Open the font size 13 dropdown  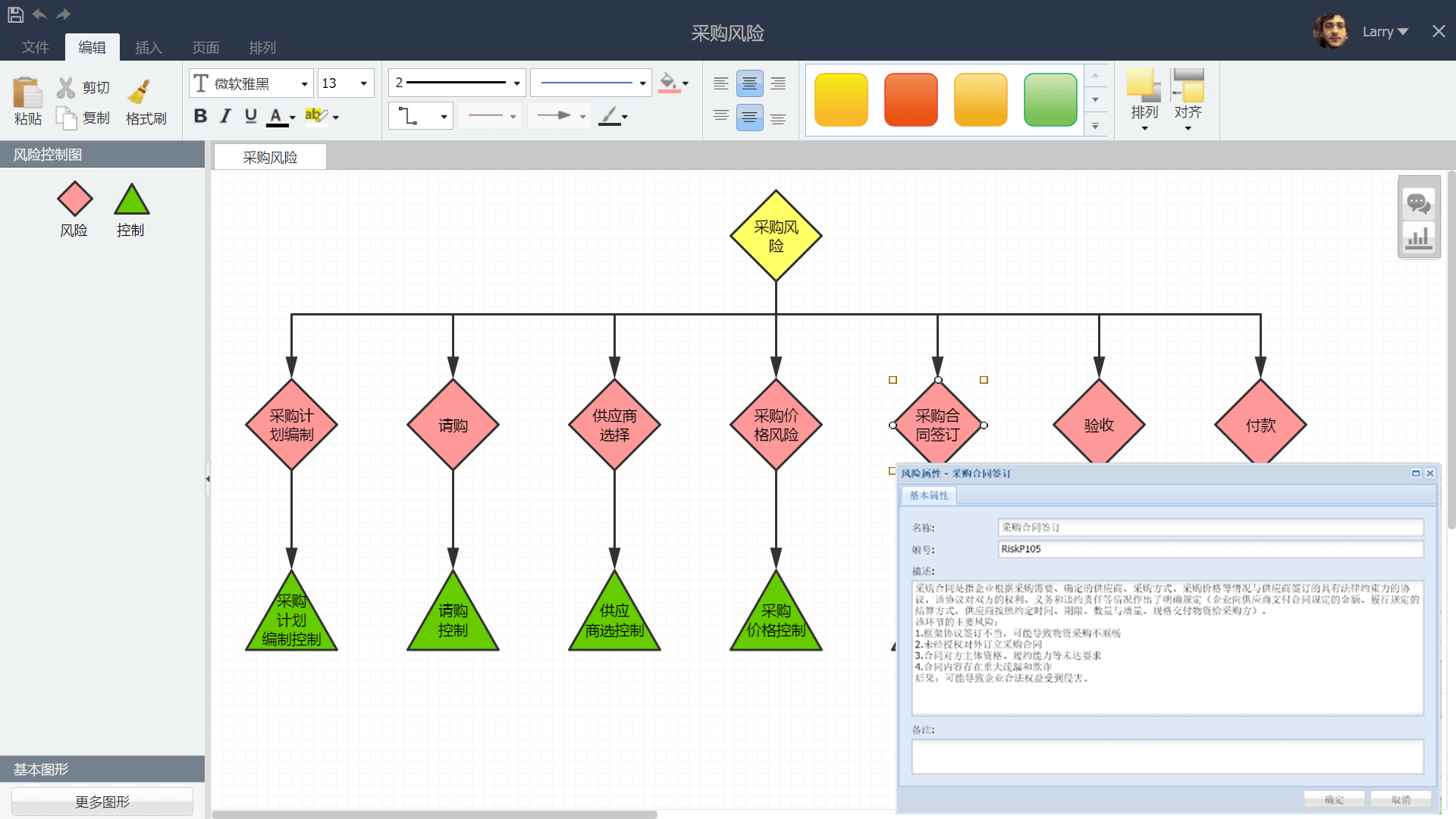coord(363,83)
